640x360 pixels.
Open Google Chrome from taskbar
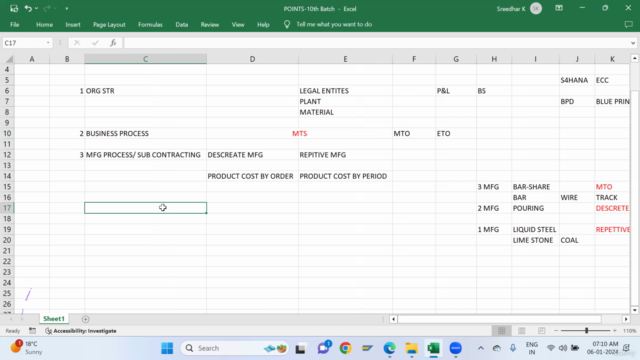coord(345,348)
